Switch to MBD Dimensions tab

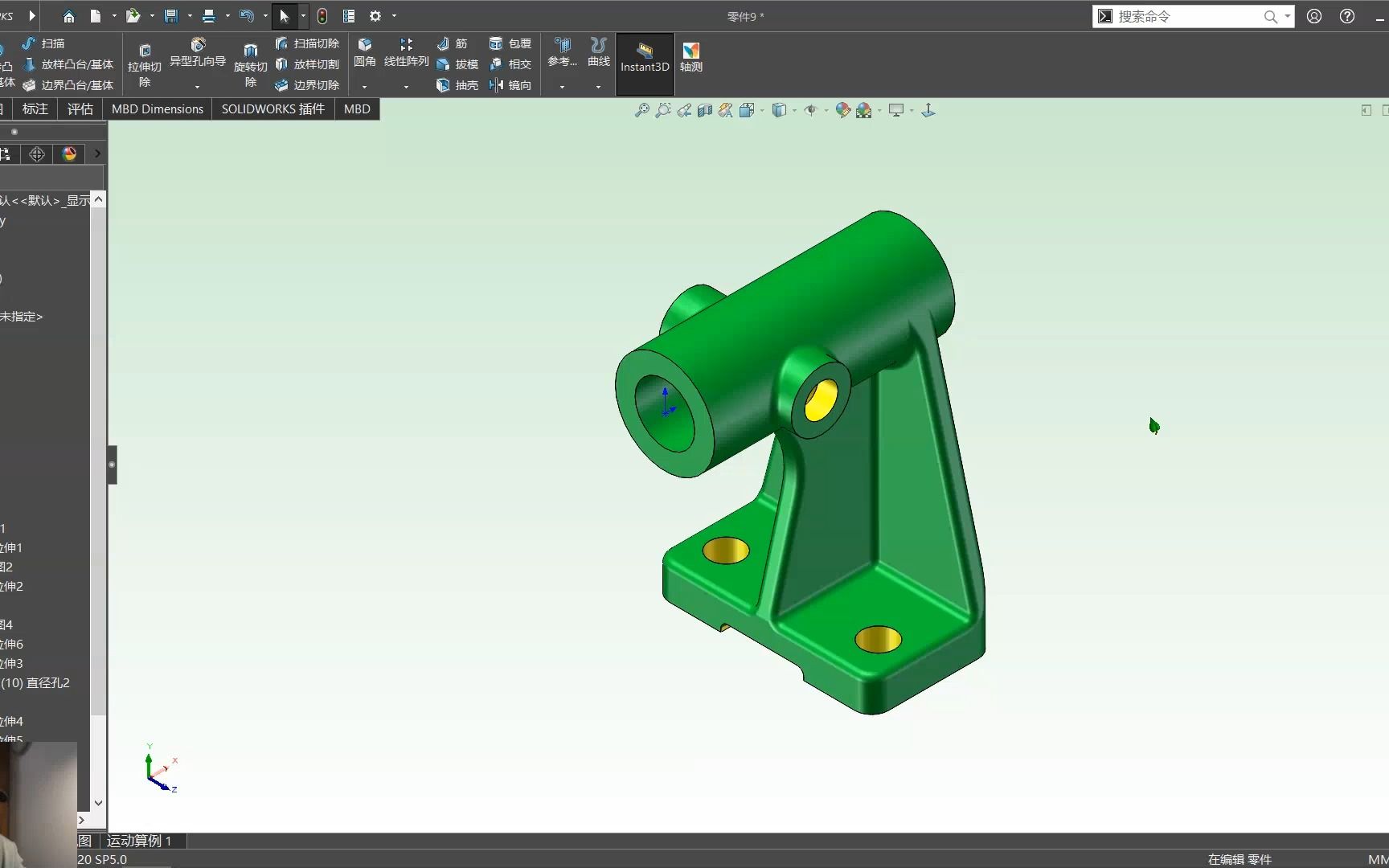158,109
